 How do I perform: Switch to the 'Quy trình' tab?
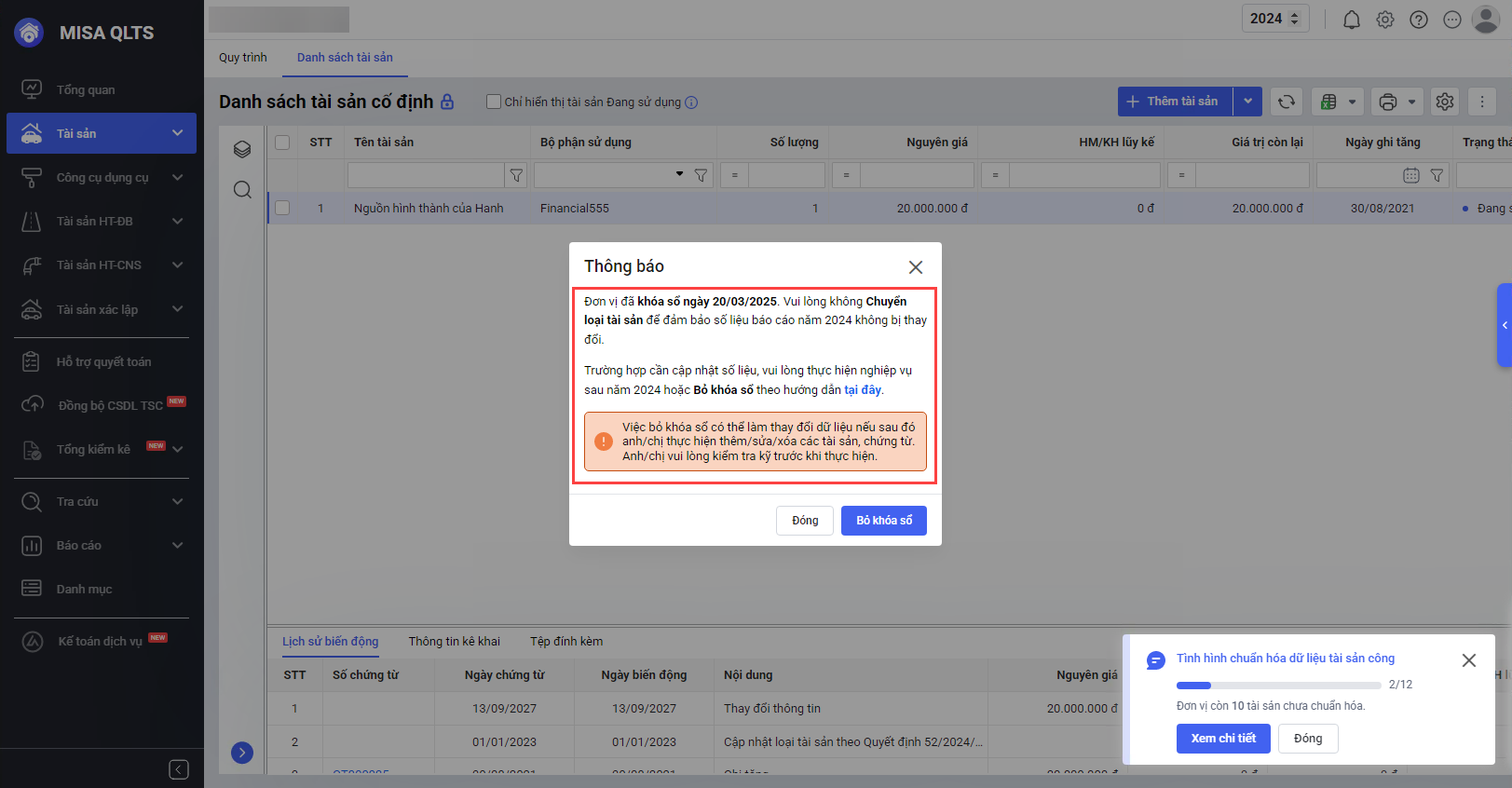(242, 58)
